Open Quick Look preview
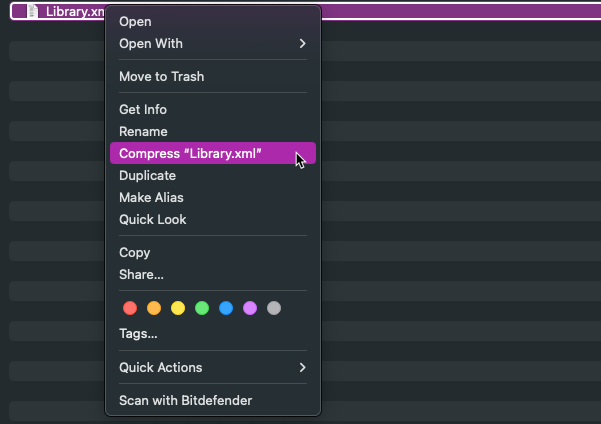 point(152,220)
